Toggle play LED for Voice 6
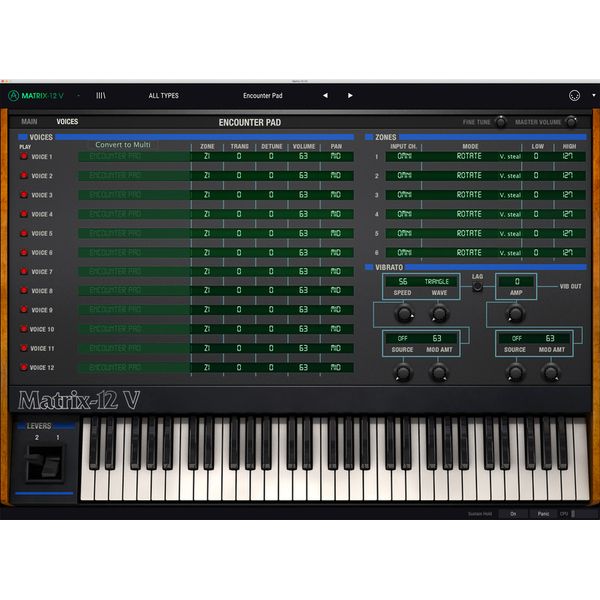The height and width of the screenshot is (600, 600). tap(24, 252)
